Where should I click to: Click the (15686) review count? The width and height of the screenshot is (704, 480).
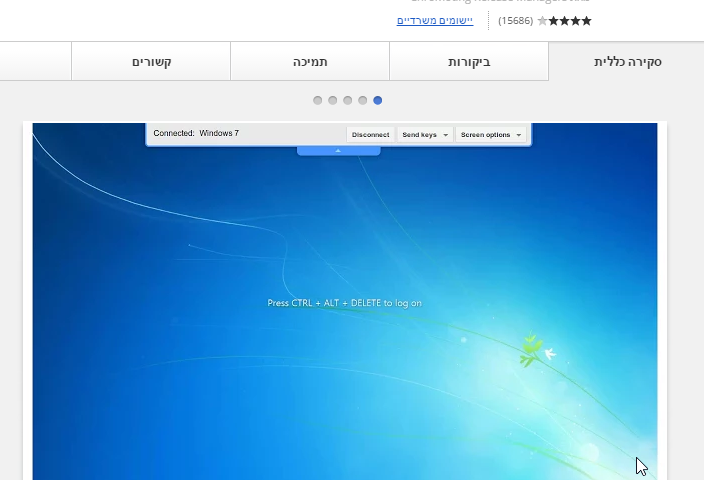(515, 21)
